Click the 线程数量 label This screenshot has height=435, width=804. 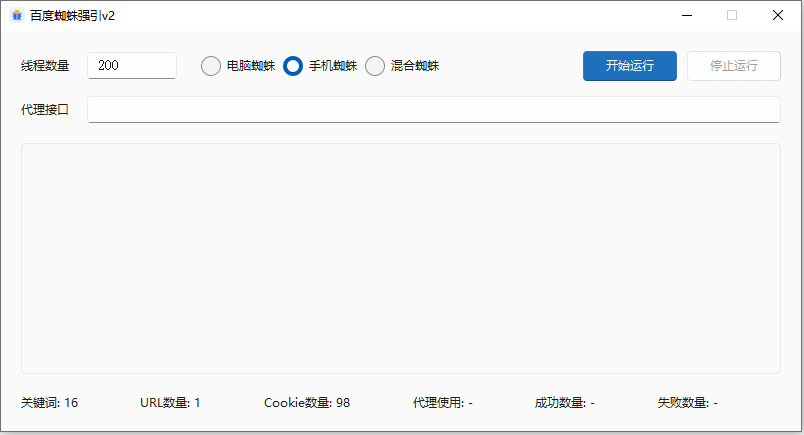tap(45, 66)
